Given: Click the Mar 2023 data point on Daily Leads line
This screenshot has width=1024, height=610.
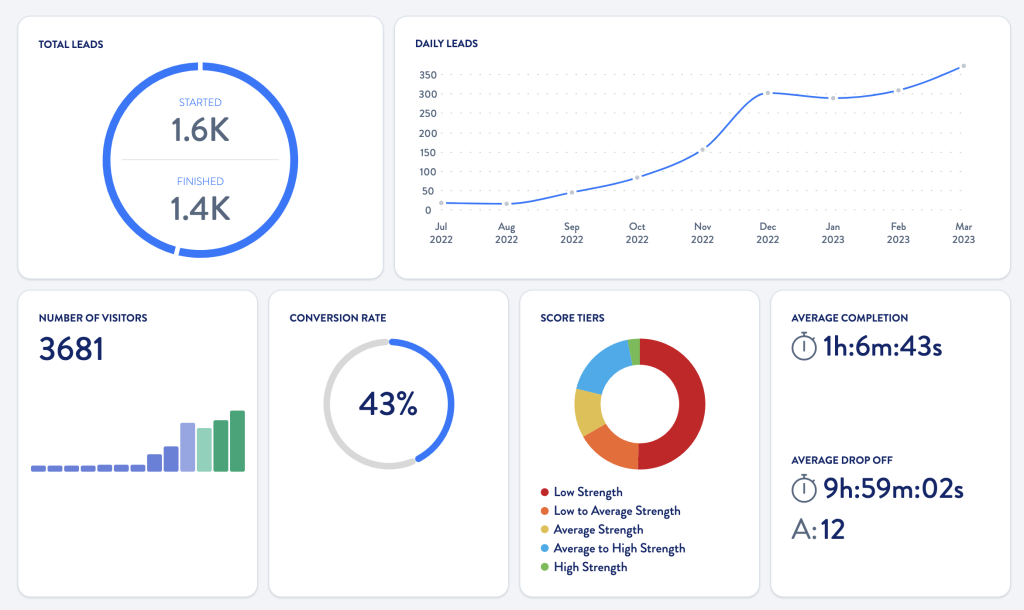Looking at the screenshot, I should point(964,66).
